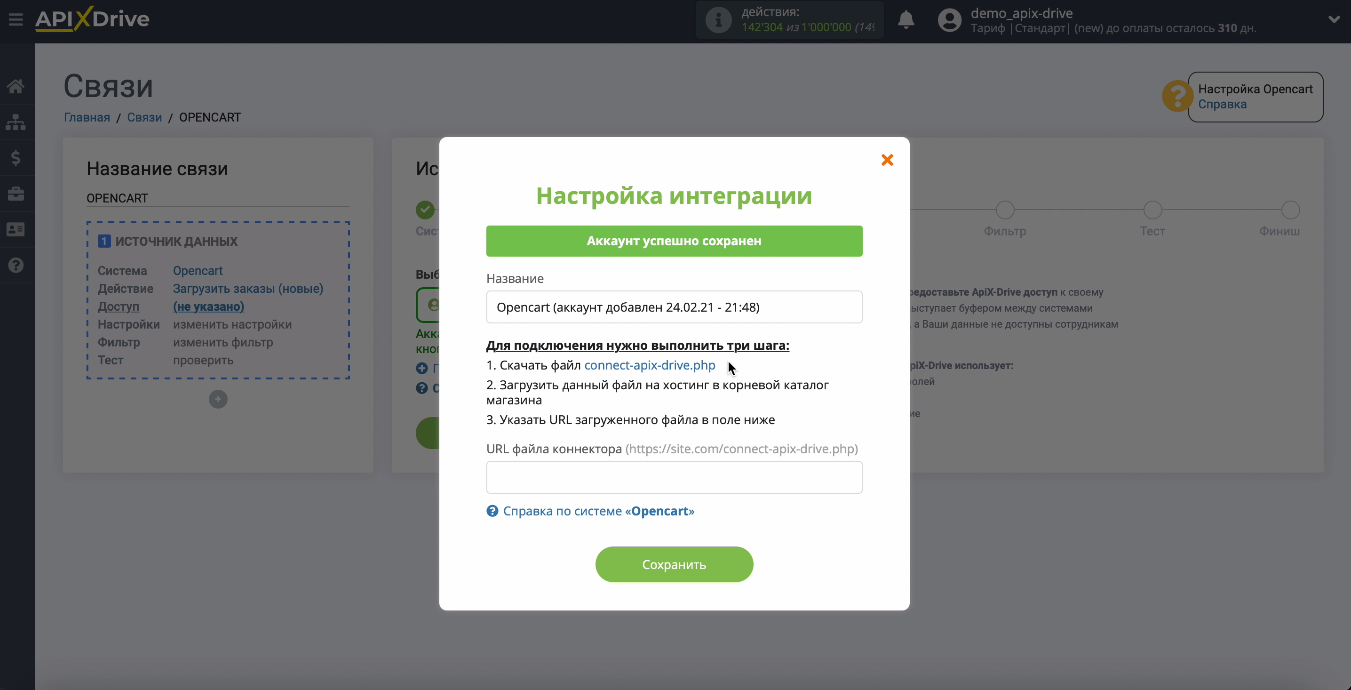Click the plus icon below data source block
The height and width of the screenshot is (690, 1351).
(218, 399)
